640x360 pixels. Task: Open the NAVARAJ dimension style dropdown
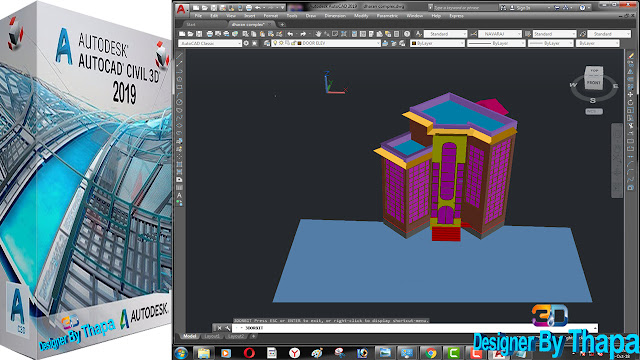500,34
